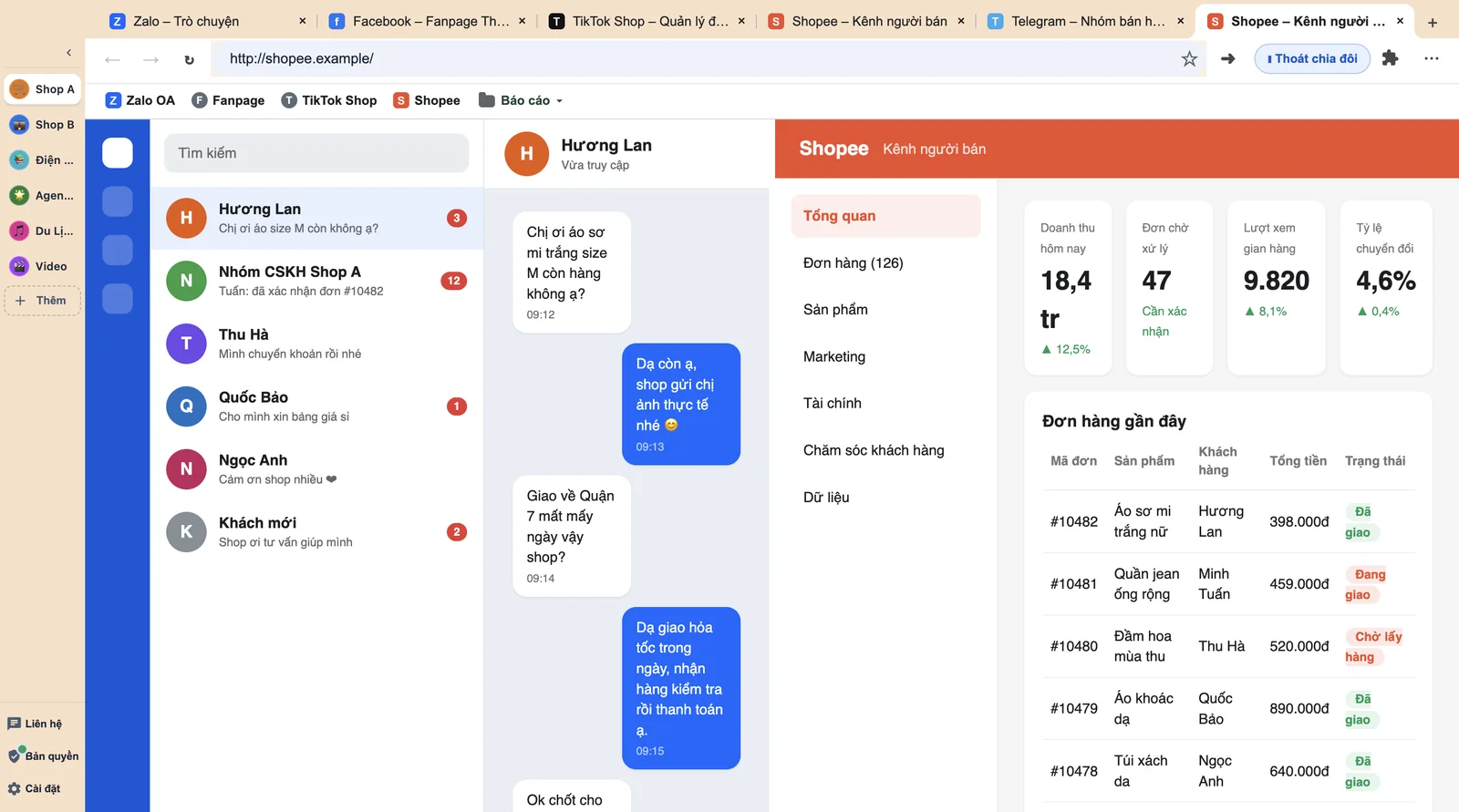Open Fanpage bookmark

tap(228, 100)
